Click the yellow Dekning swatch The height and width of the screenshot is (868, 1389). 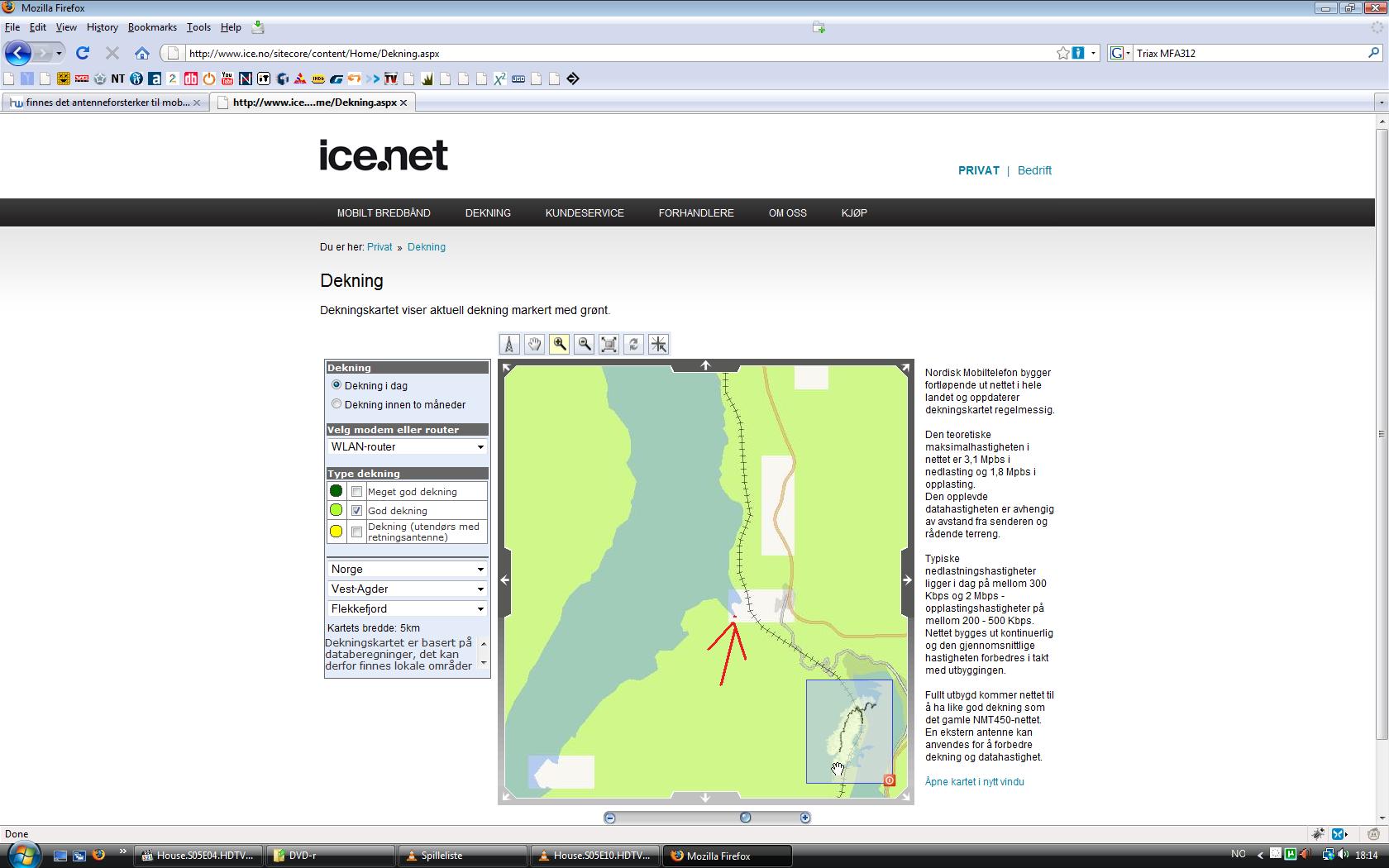[337, 532]
